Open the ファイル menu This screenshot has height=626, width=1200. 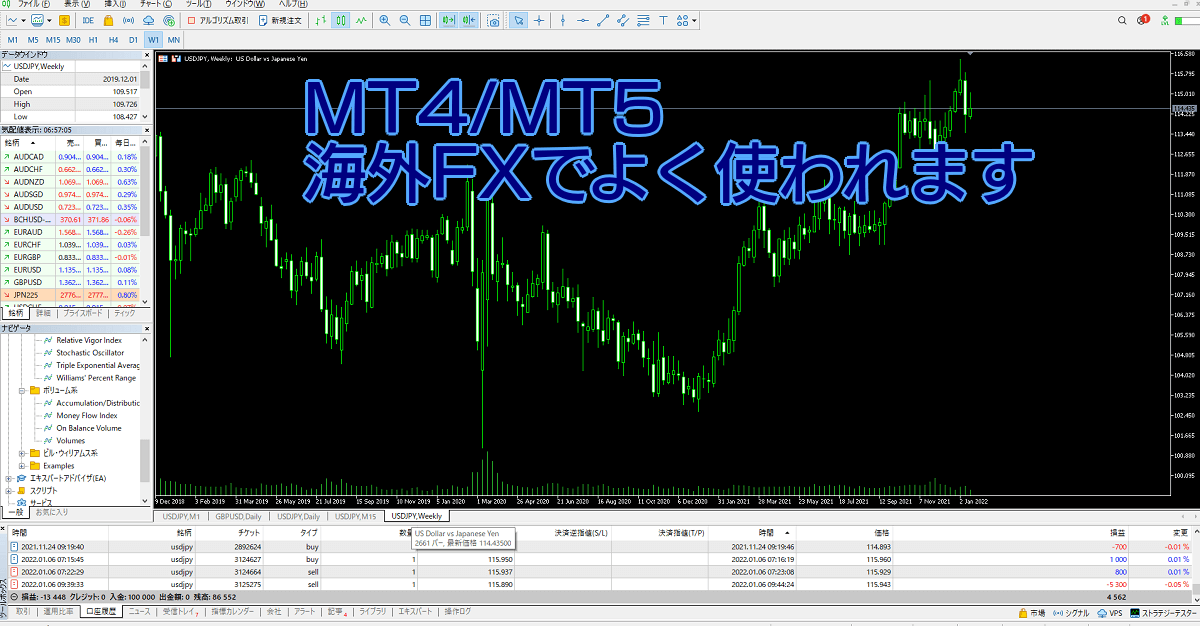point(35,4)
